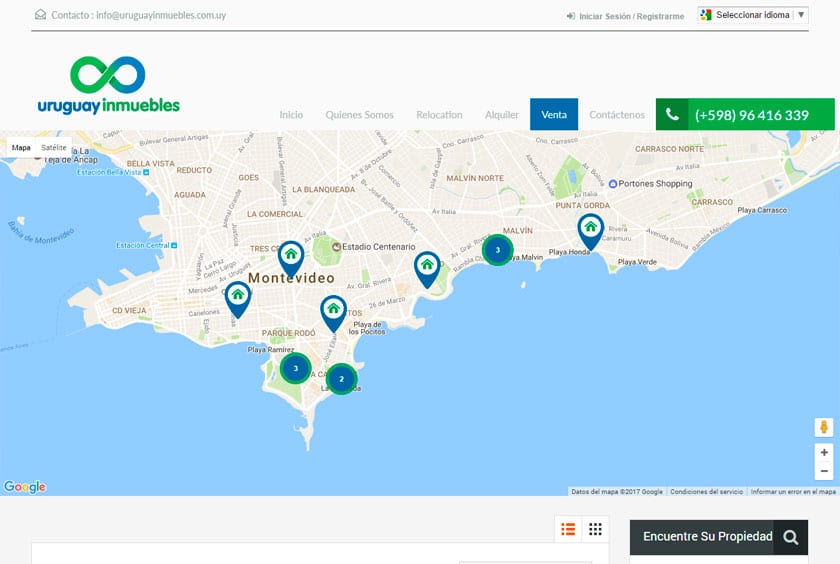
Task: Click the CARRASCO NORTE neighborhood label
Action: pos(669,149)
